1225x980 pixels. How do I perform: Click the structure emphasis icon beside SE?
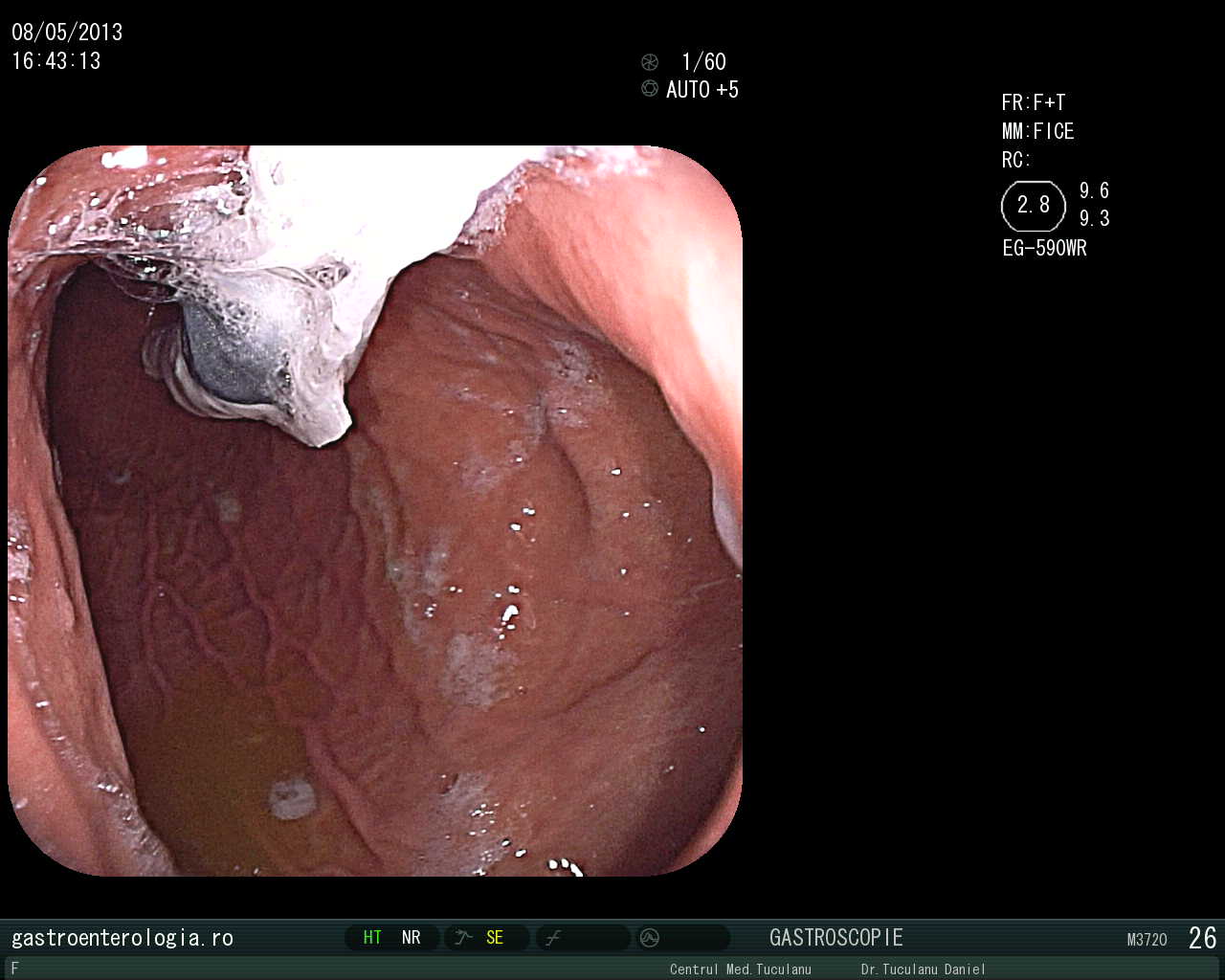[x=464, y=938]
